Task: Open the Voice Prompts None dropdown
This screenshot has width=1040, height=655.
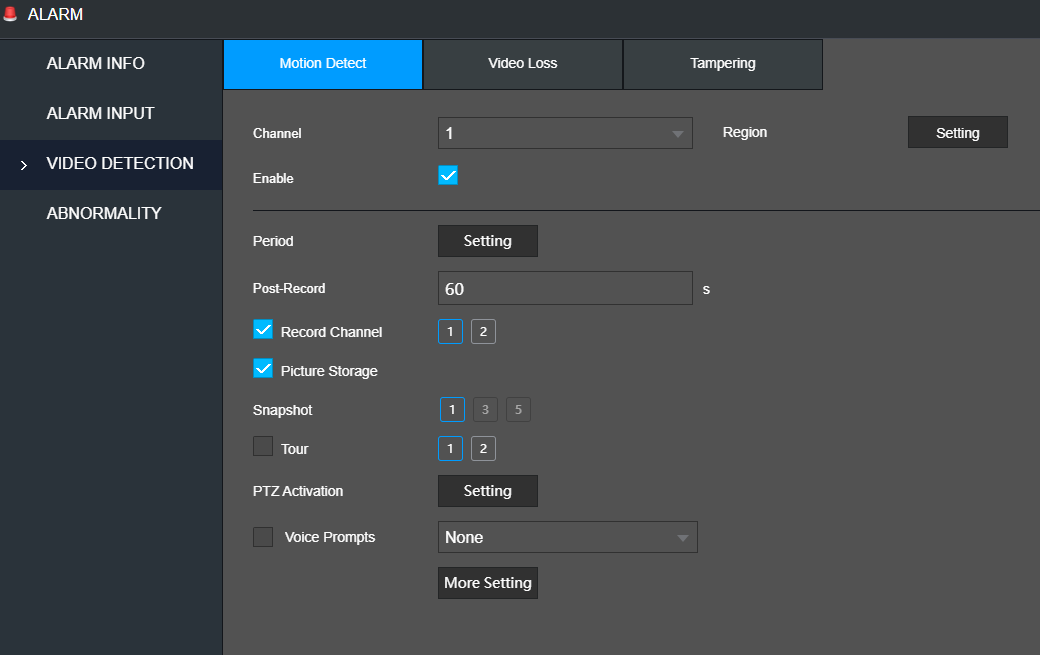Action: click(x=568, y=537)
